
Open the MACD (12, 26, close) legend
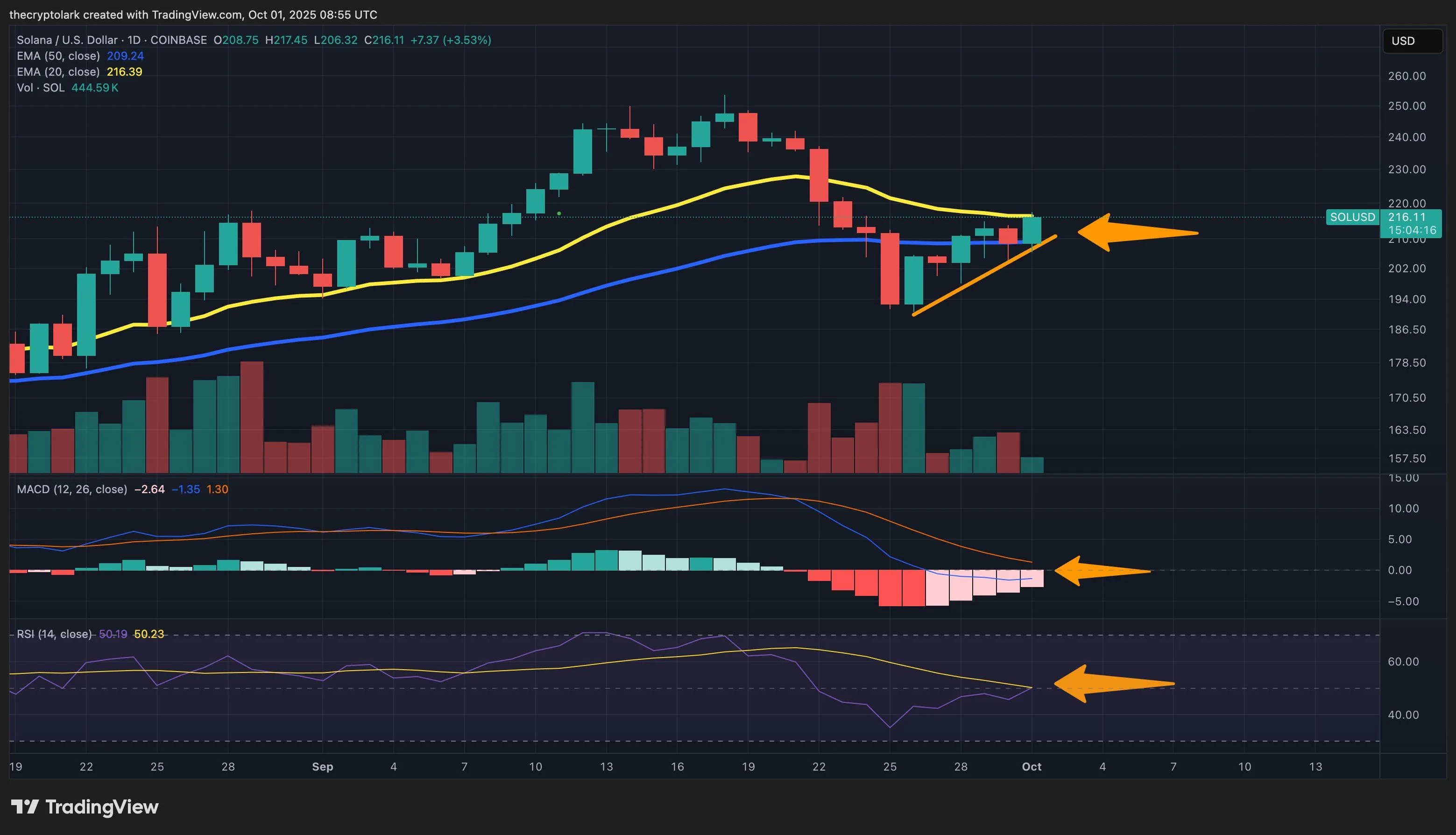click(72, 489)
